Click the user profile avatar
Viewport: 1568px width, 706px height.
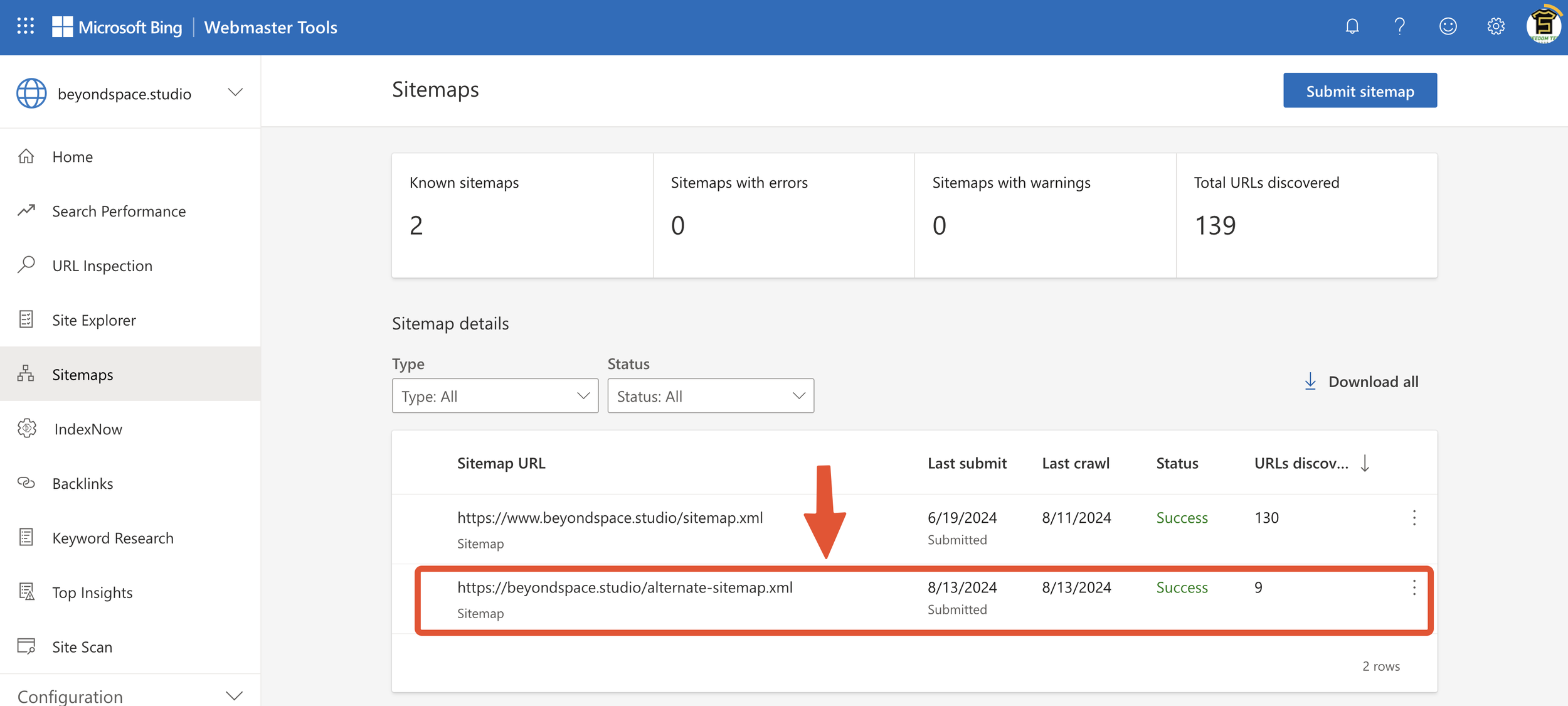(1544, 26)
